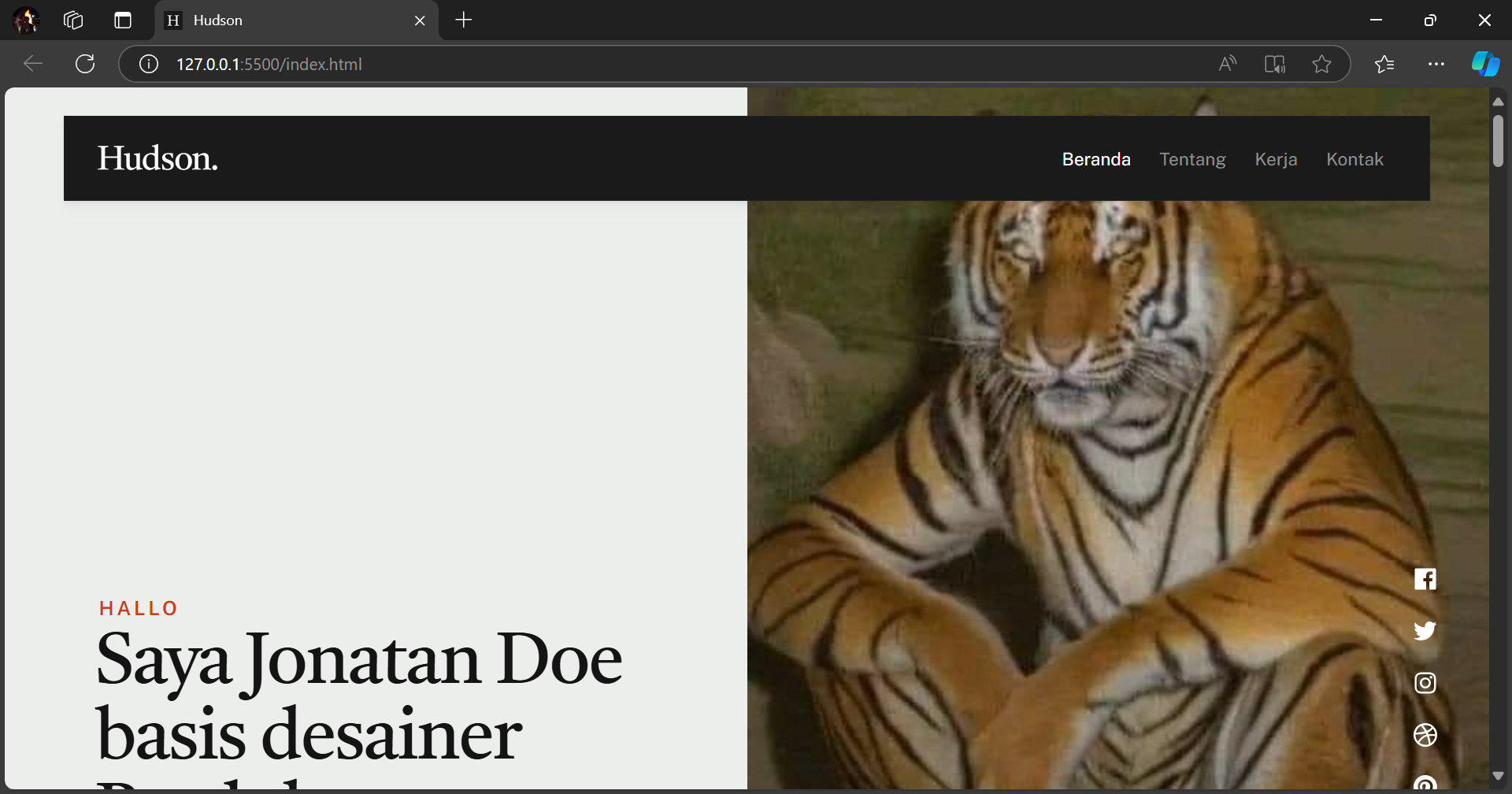Refresh the page with the reload button
The height and width of the screenshot is (794, 1512).
[x=85, y=64]
